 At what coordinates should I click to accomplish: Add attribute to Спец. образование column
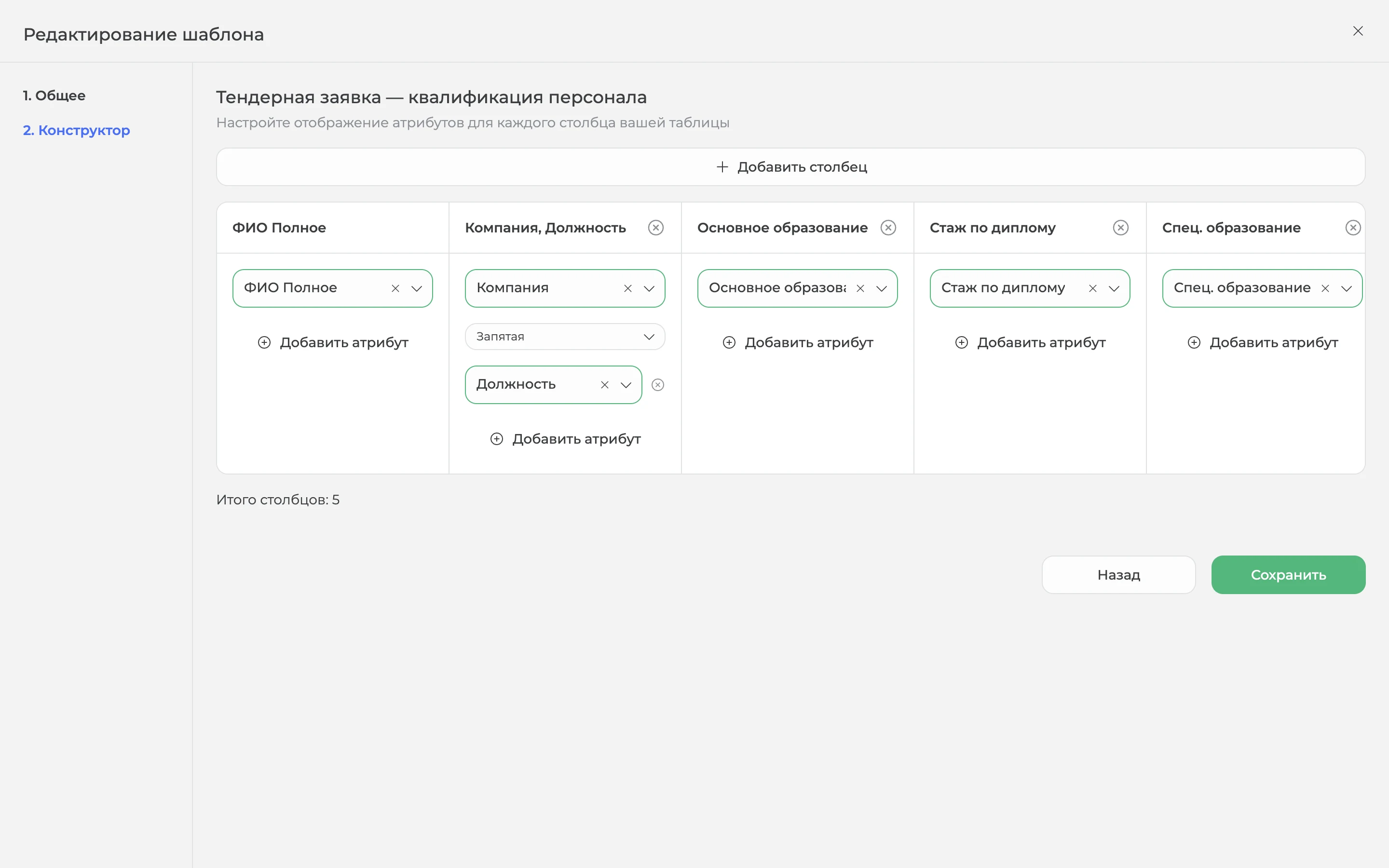1263,343
